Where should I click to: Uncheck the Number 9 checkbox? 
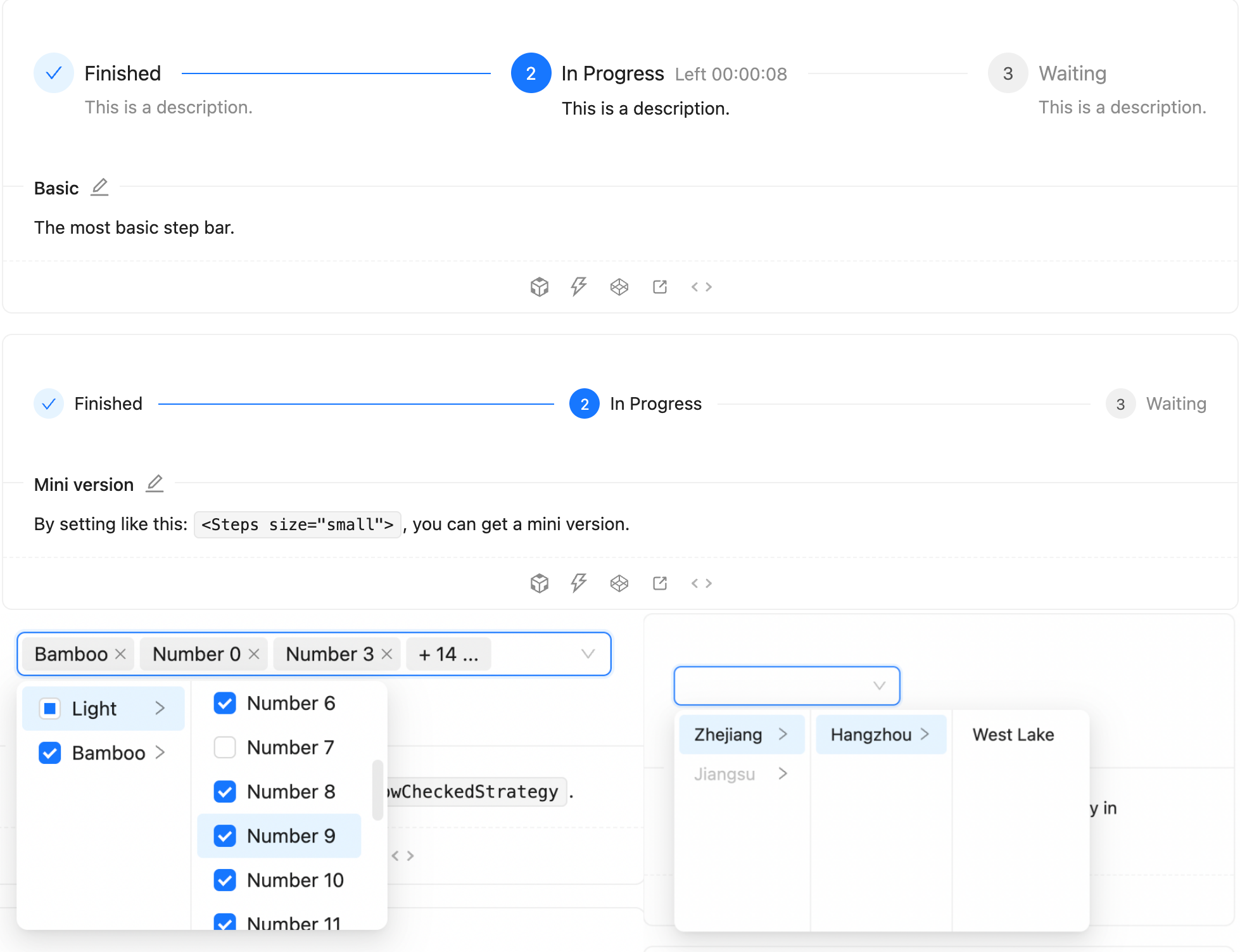225,836
